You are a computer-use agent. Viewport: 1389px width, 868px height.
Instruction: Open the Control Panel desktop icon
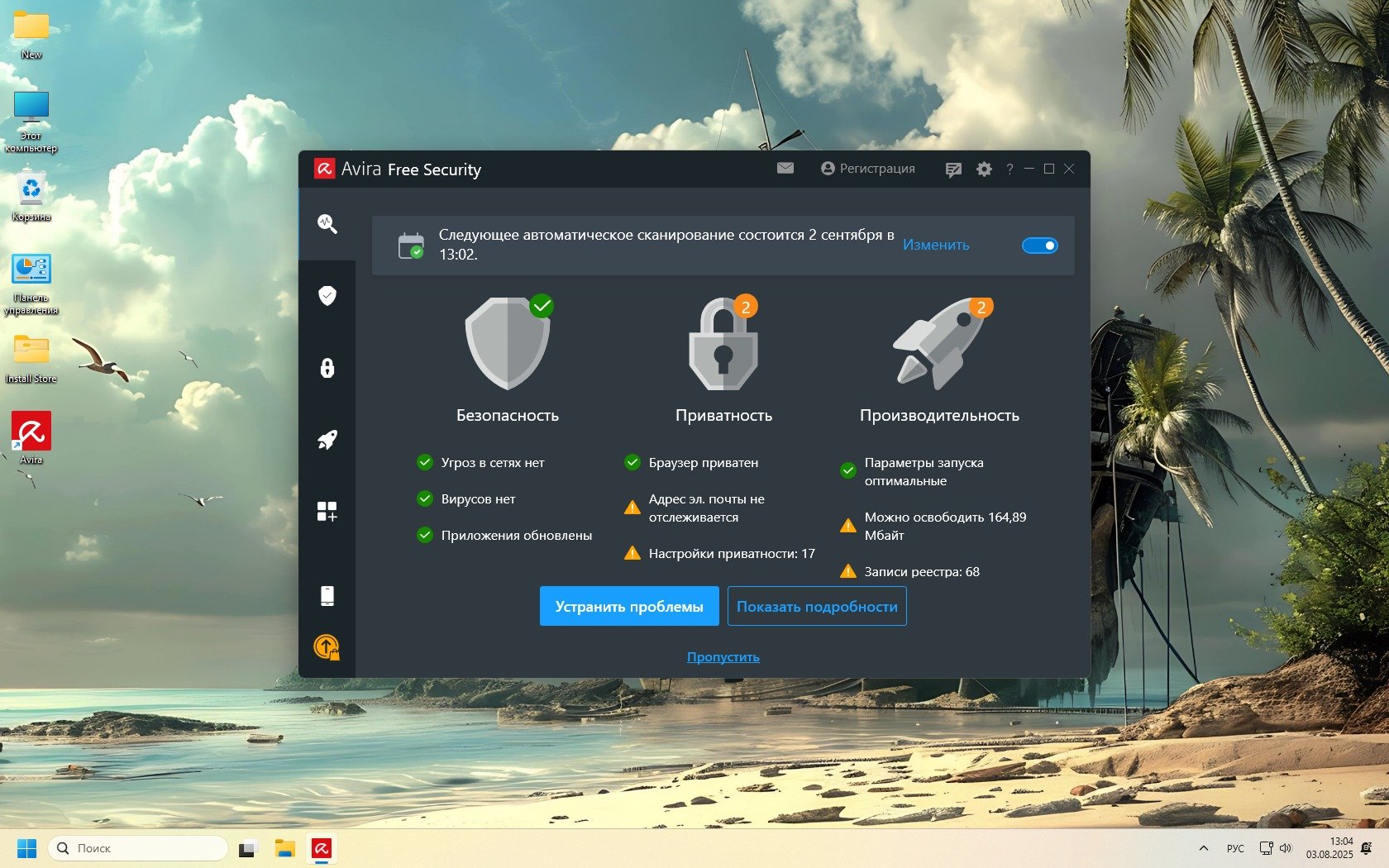(x=31, y=284)
